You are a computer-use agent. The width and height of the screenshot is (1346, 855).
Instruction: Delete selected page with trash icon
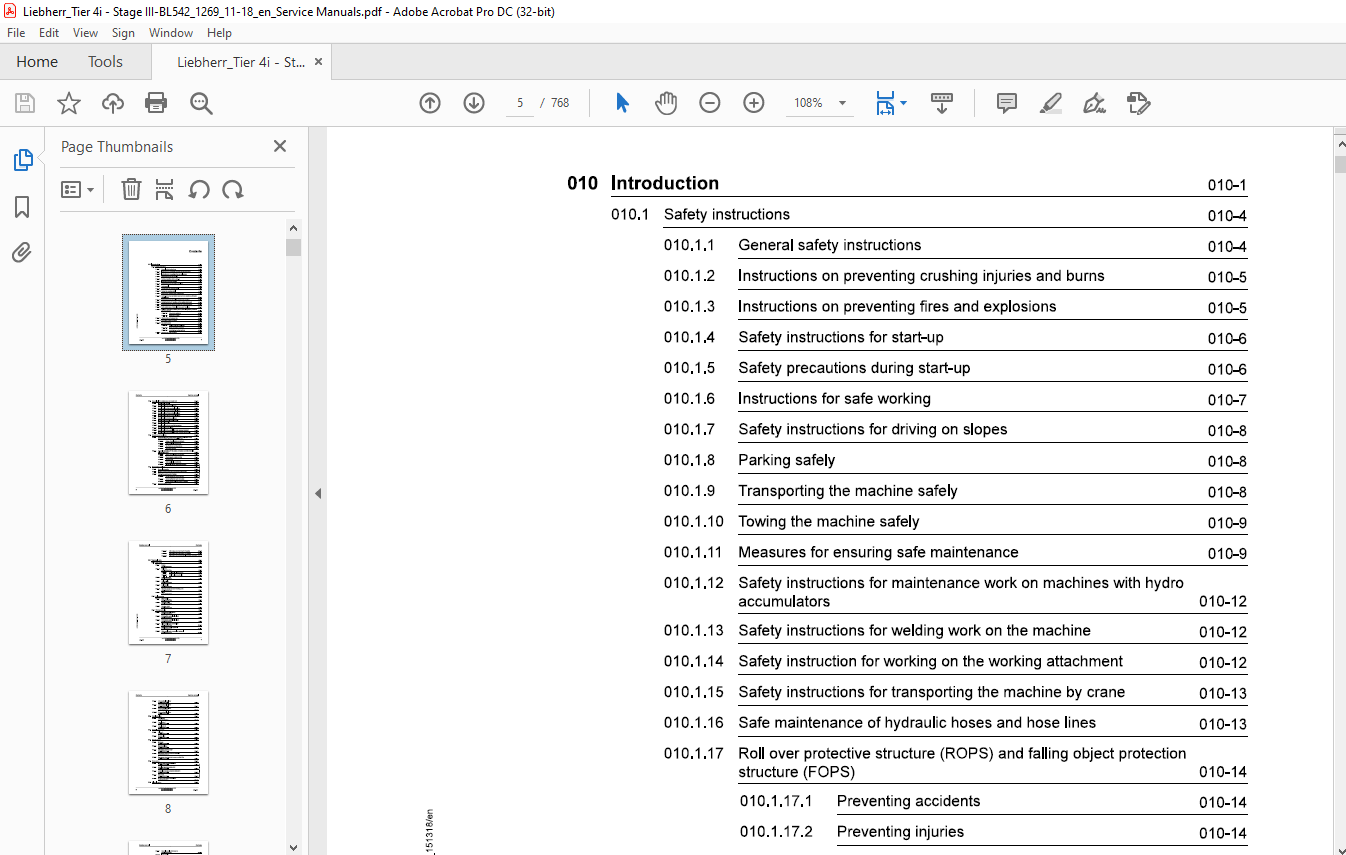click(131, 189)
